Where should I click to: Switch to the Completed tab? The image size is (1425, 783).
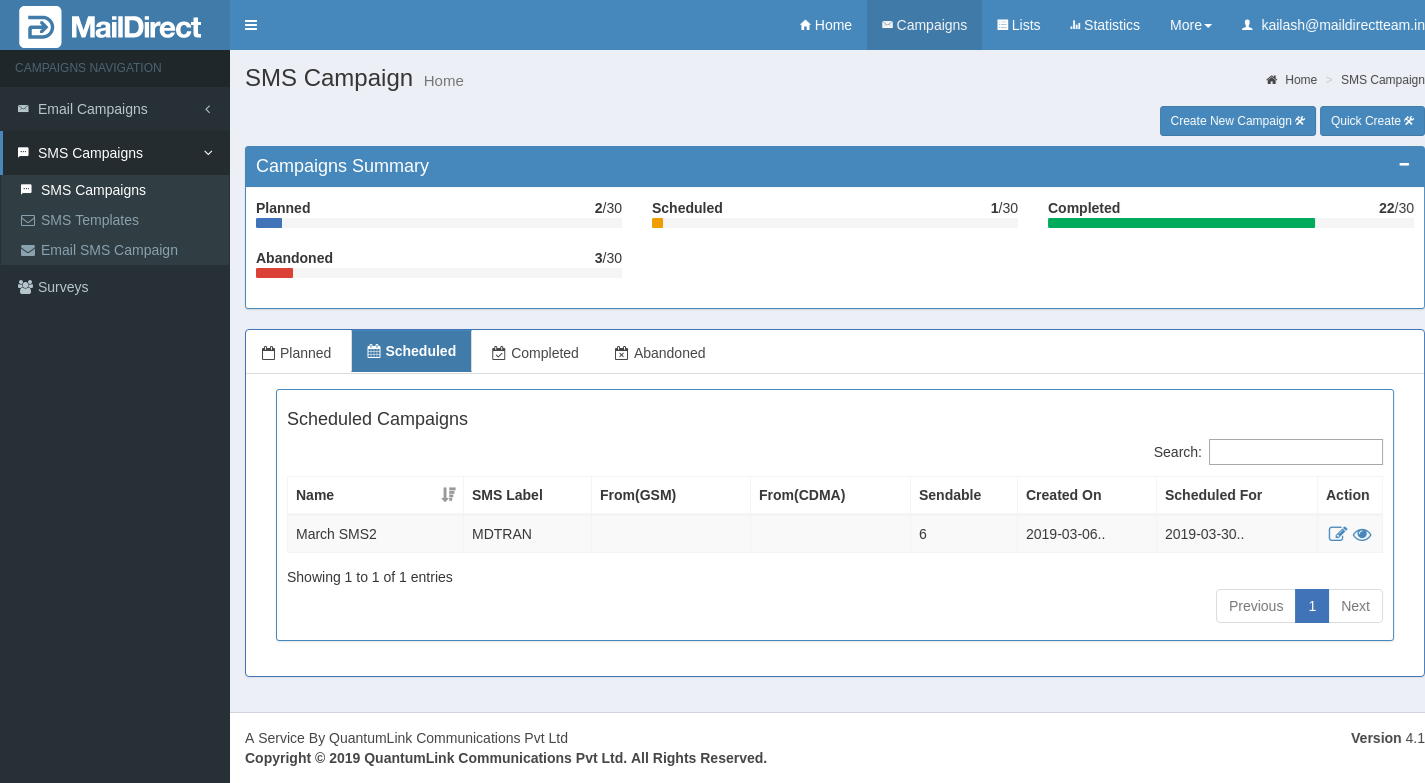coord(535,353)
